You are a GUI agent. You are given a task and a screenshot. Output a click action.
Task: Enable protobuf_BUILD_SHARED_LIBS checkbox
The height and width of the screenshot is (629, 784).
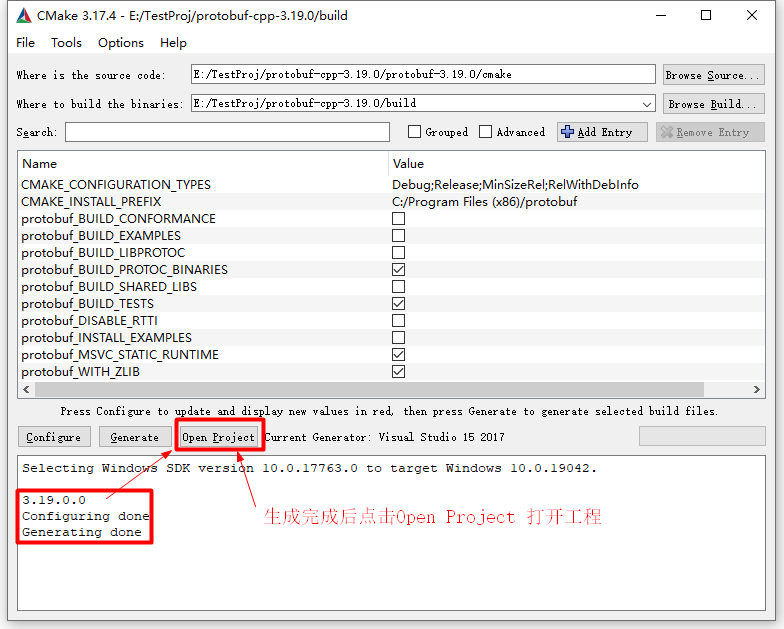point(398,286)
